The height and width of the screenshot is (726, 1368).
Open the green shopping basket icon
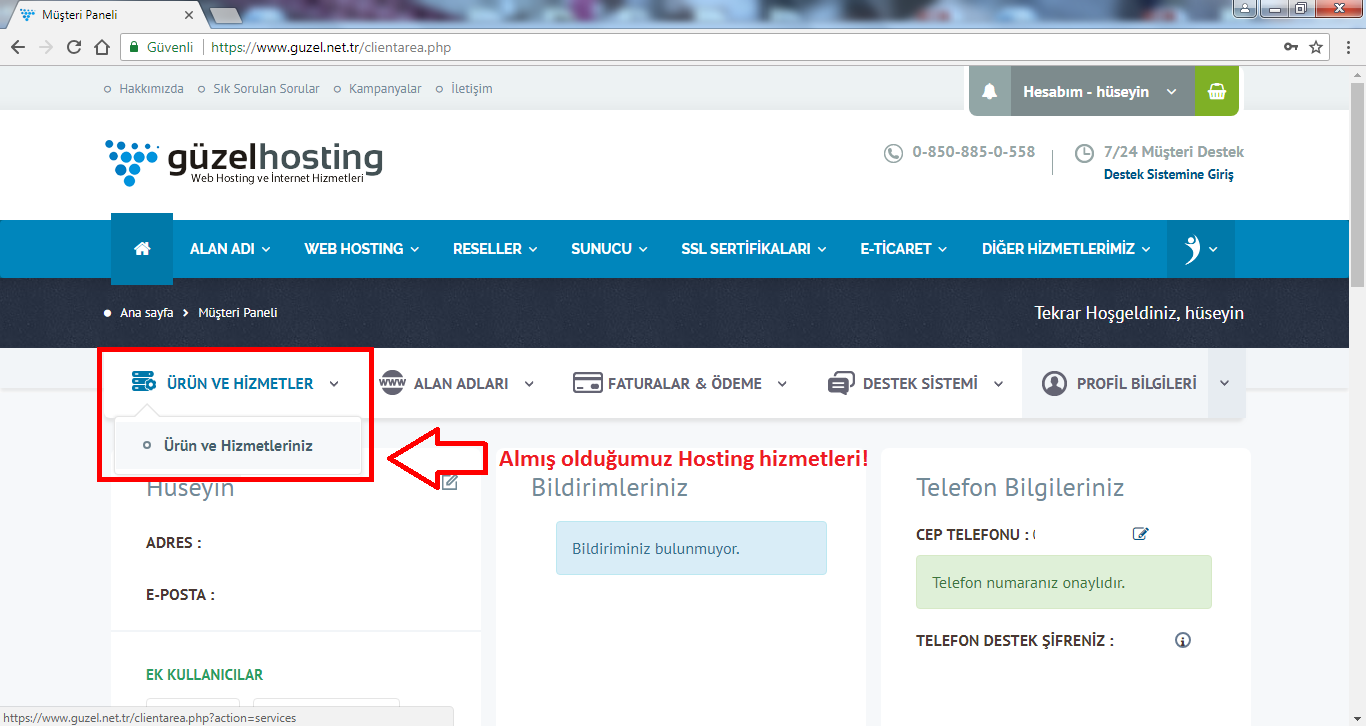[1217, 91]
